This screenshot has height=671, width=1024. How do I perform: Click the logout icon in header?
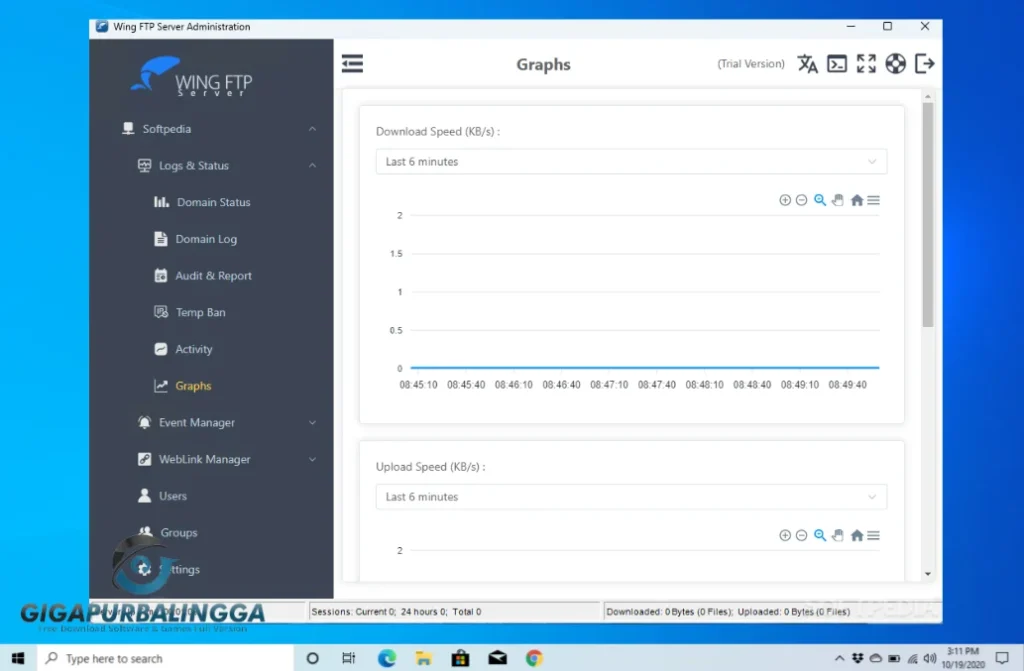click(925, 64)
